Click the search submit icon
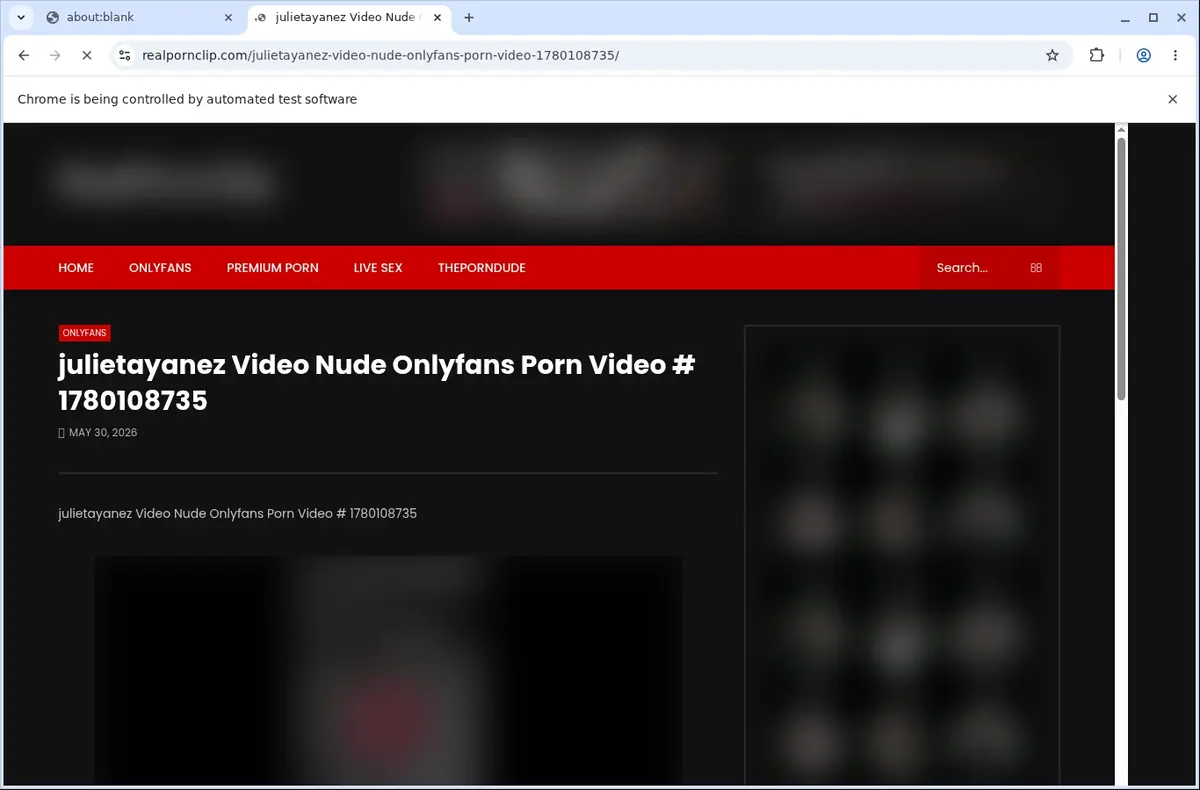Screen dimensions: 1200x790 click(x=1036, y=268)
